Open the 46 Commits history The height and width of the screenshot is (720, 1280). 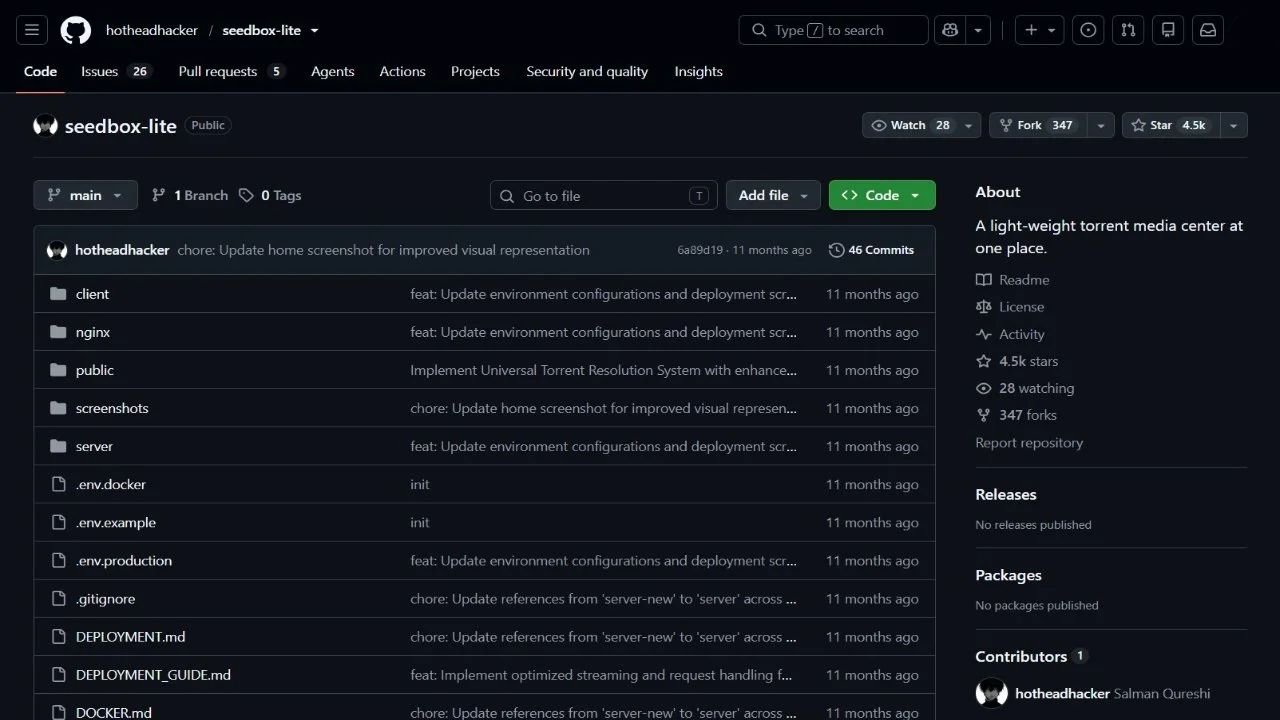click(871, 250)
